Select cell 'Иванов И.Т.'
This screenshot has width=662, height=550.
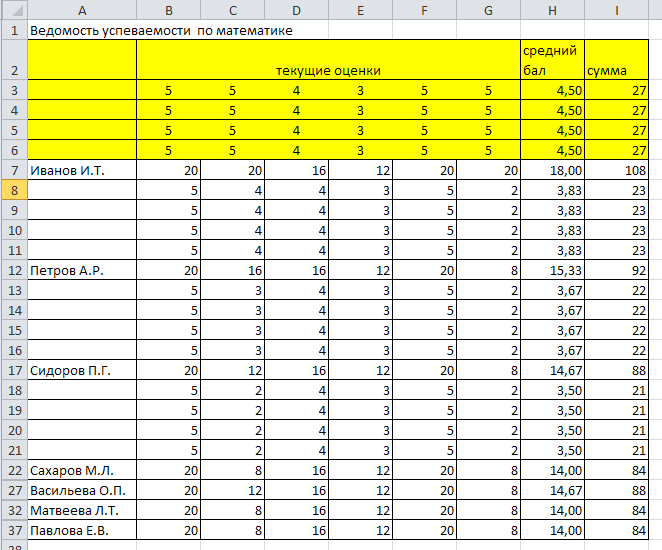coord(82,171)
